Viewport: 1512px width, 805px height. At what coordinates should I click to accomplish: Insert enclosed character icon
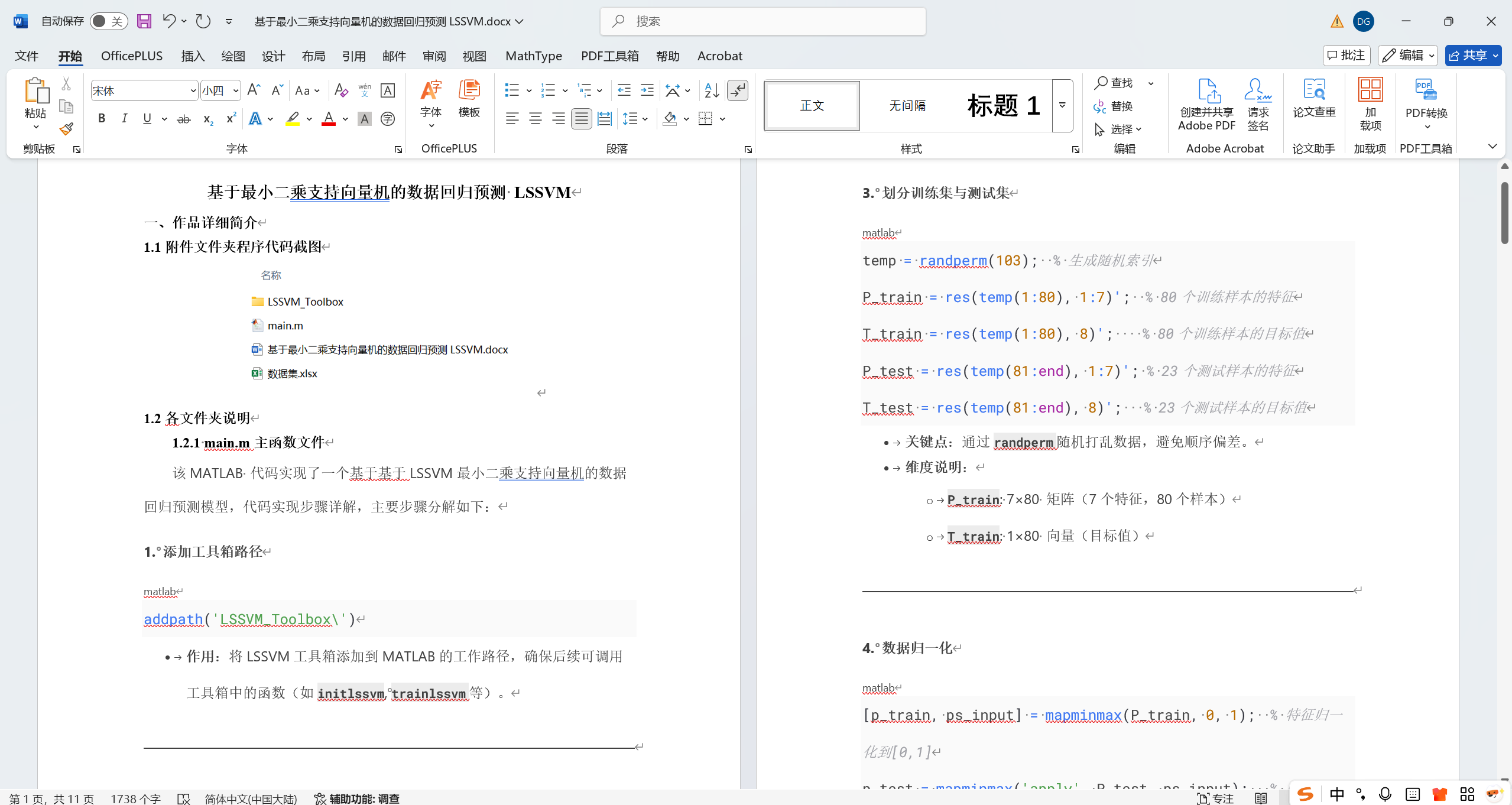click(x=388, y=119)
